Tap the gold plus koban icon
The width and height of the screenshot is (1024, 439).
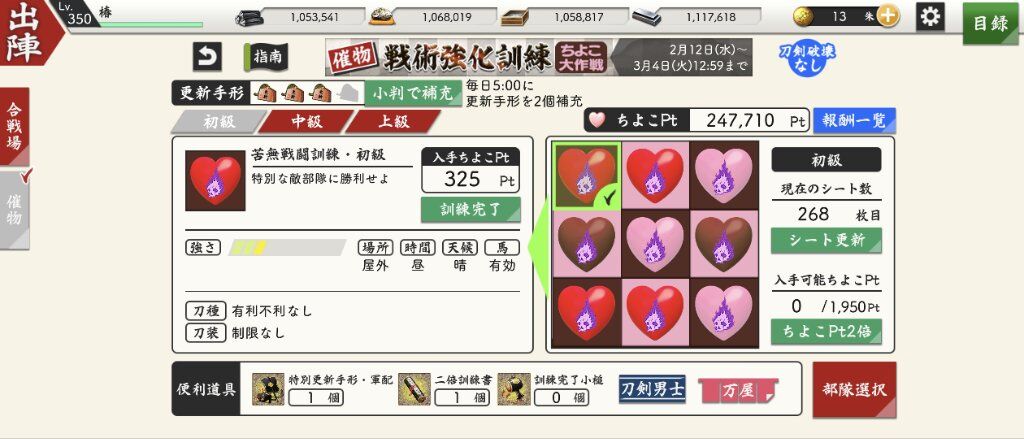coord(887,16)
